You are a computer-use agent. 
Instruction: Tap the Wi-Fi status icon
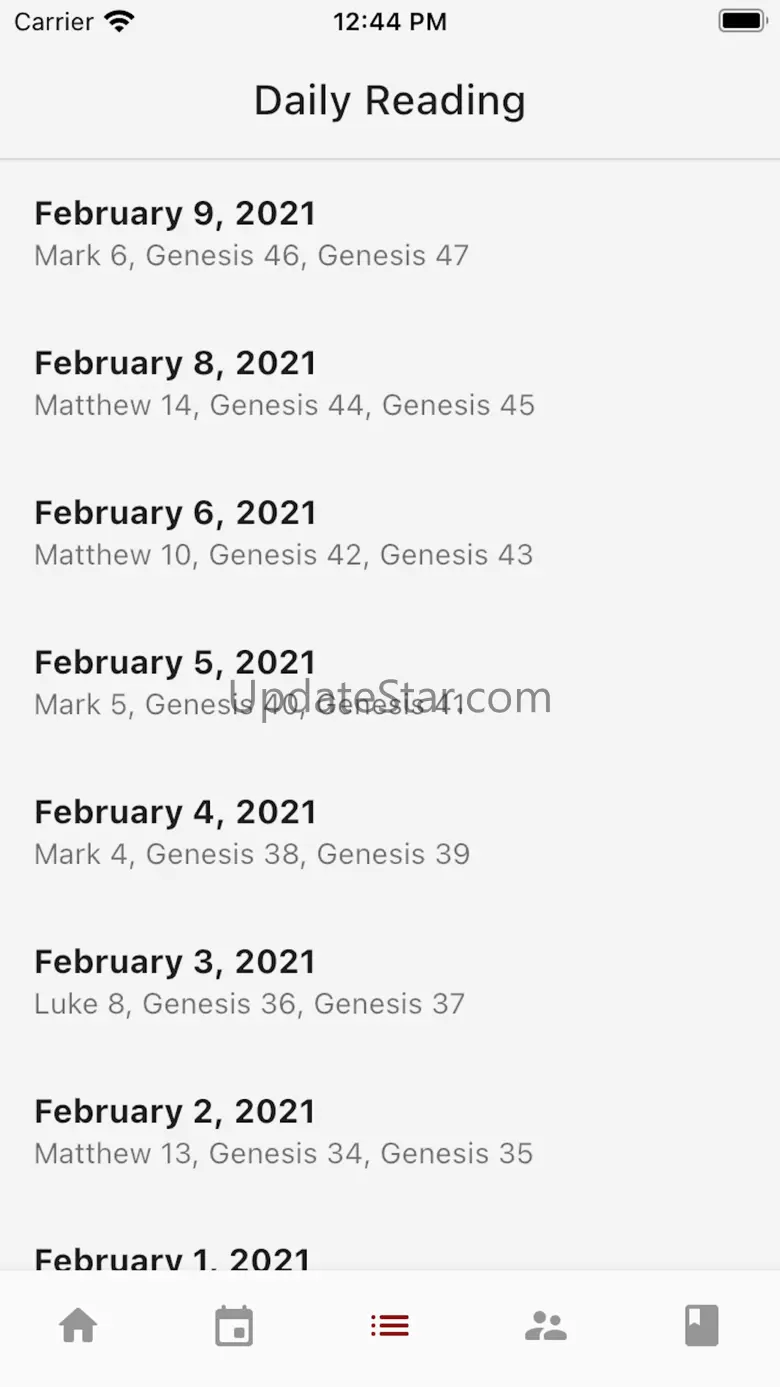coord(119,21)
